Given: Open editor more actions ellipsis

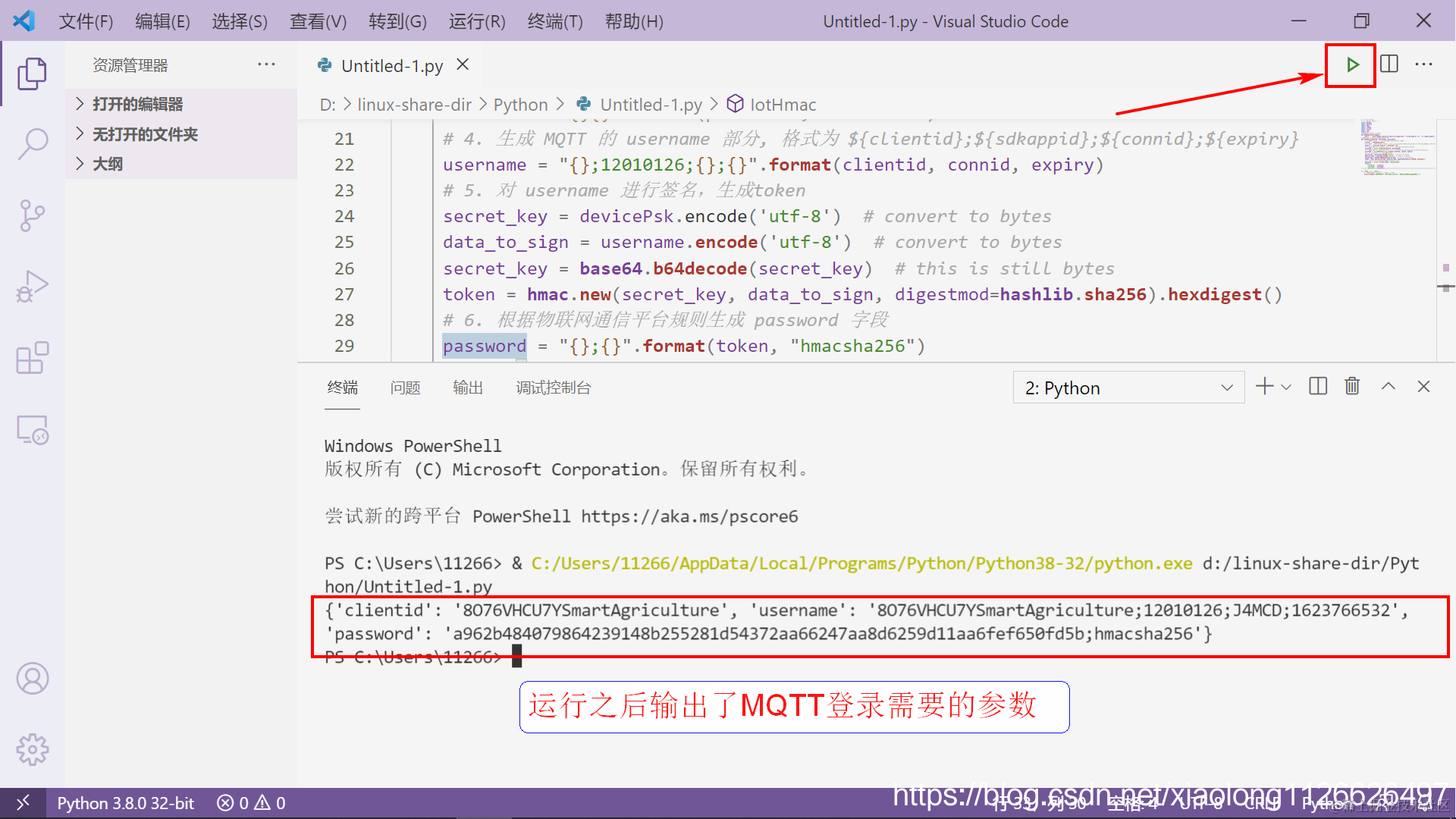Looking at the screenshot, I should pos(1423,64).
